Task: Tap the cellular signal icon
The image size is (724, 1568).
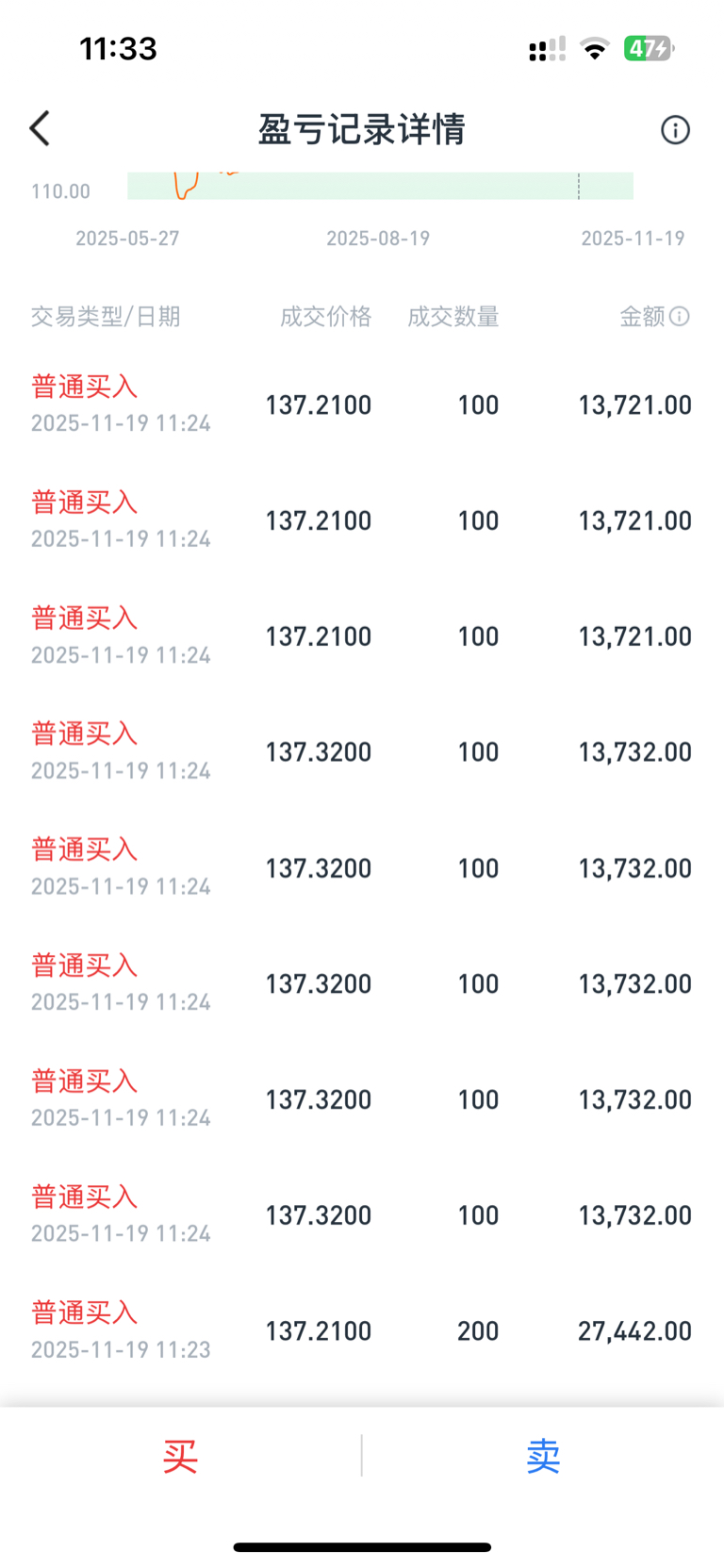Action: tap(547, 48)
